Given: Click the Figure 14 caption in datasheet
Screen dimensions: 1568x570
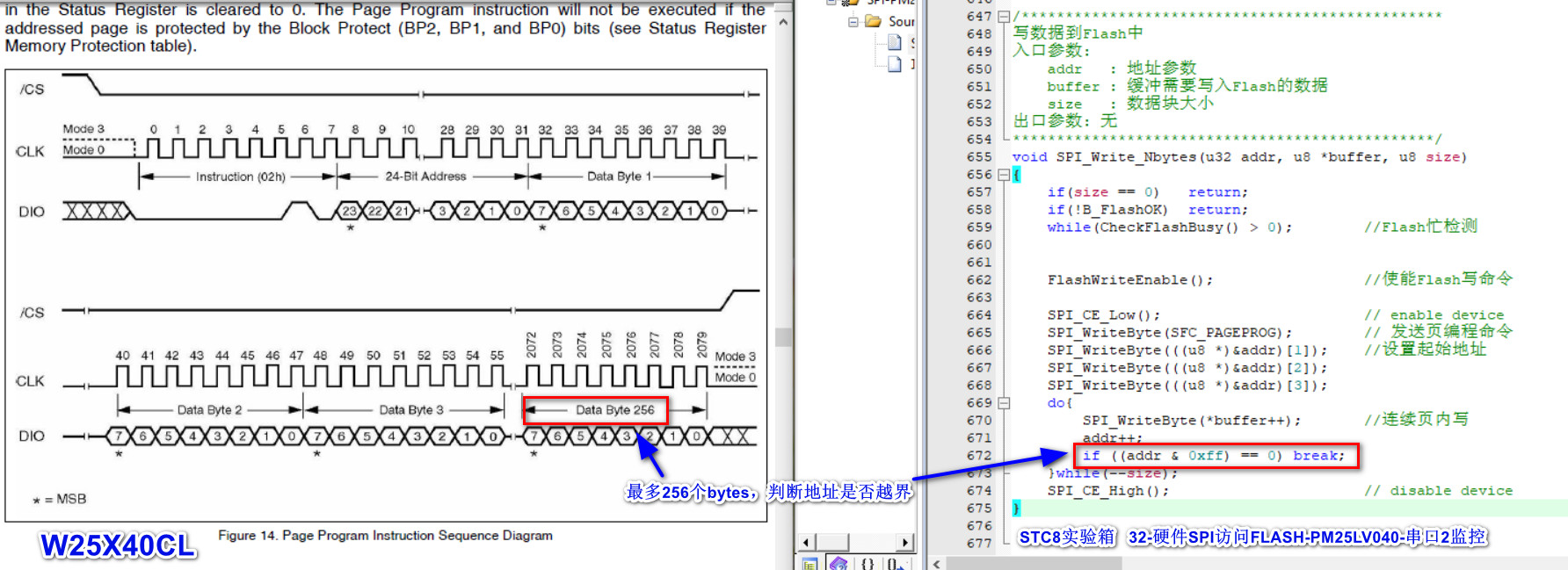Looking at the screenshot, I should click(385, 535).
